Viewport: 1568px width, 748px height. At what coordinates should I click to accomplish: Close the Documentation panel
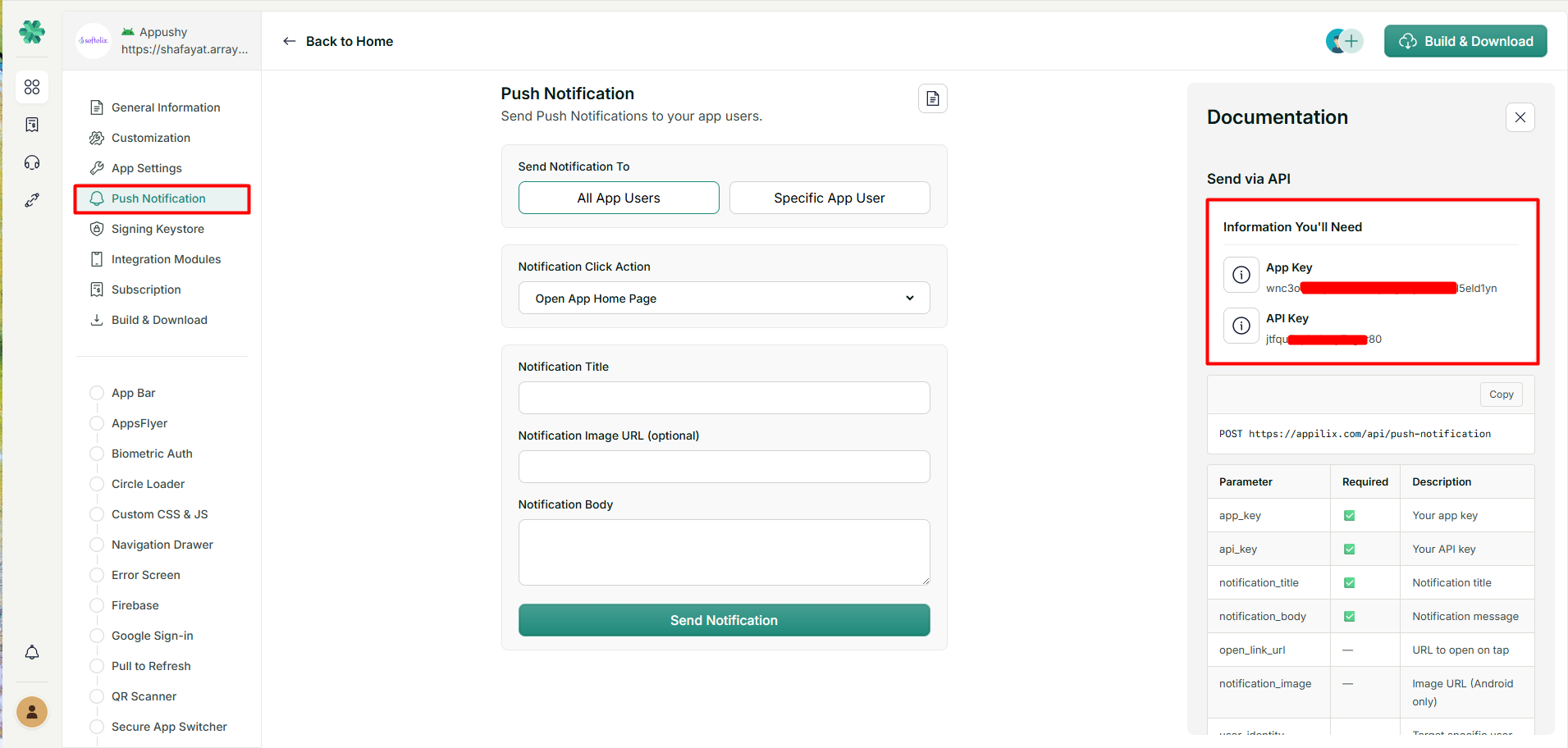click(1520, 117)
